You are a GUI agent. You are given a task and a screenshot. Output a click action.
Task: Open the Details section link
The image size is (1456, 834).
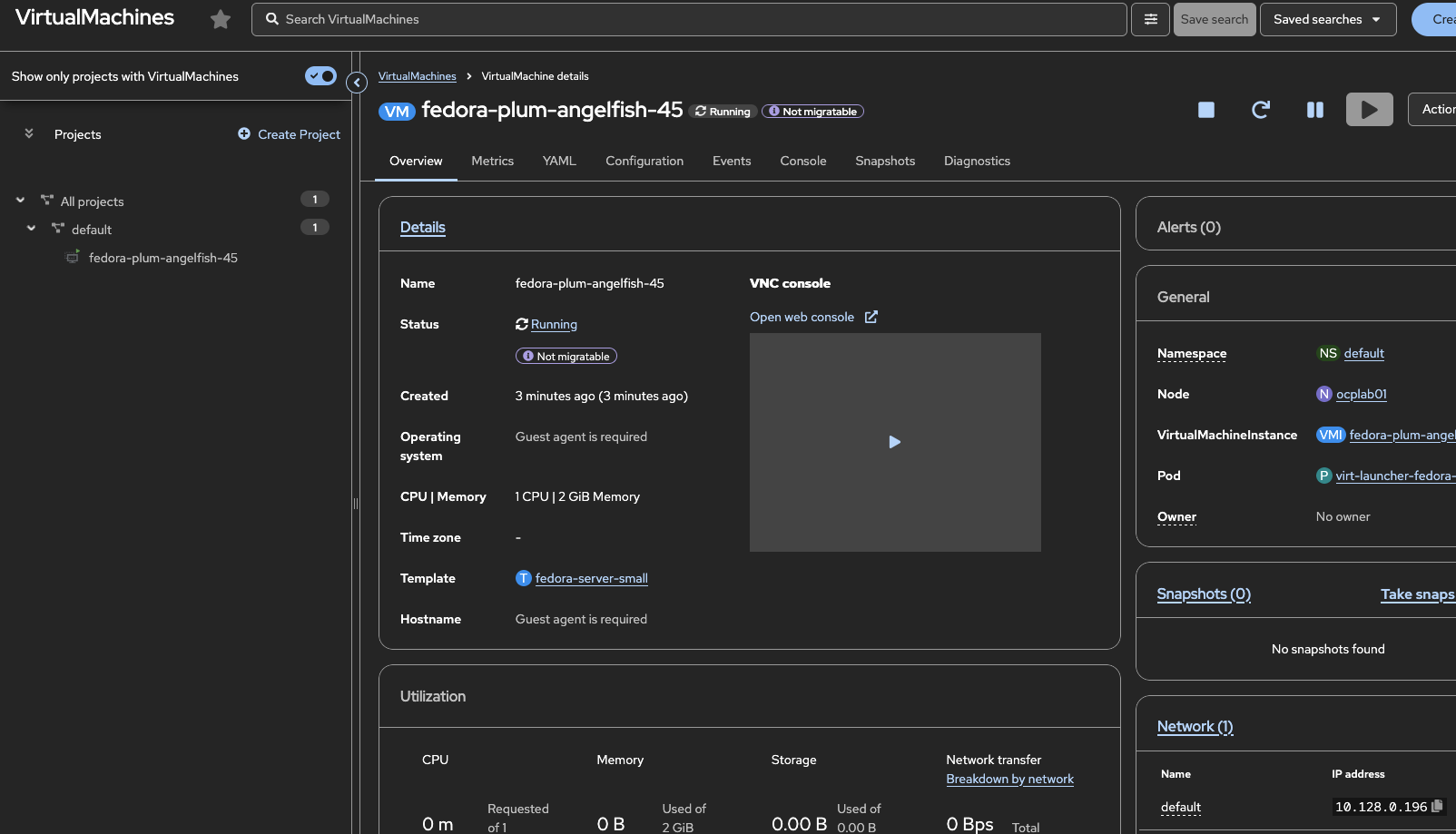(423, 227)
